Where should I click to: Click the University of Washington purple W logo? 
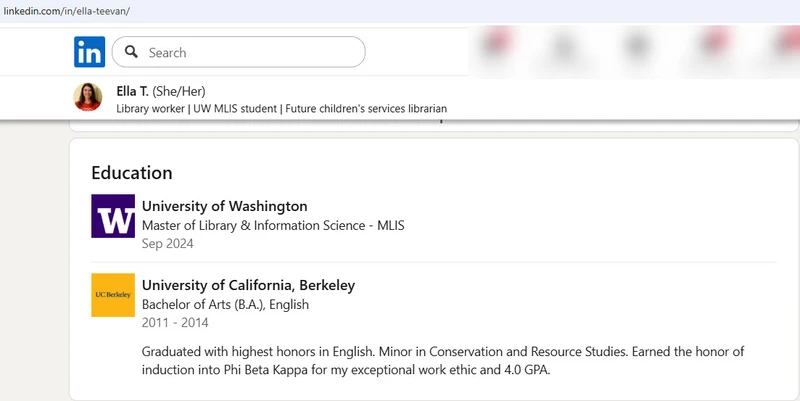pos(113,216)
